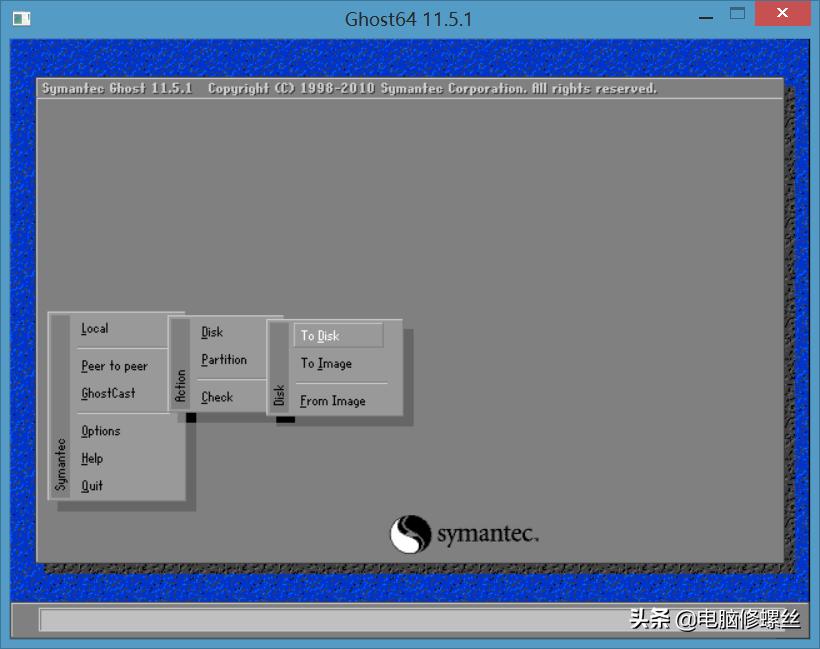Maximize the Ghost64 window

tap(737, 14)
